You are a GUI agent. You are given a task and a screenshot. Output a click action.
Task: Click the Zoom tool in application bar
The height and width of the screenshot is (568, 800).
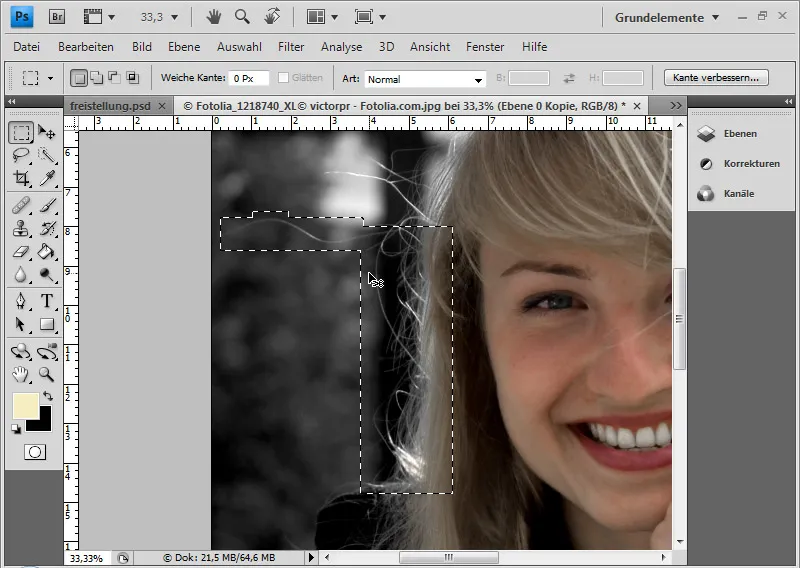click(x=242, y=17)
